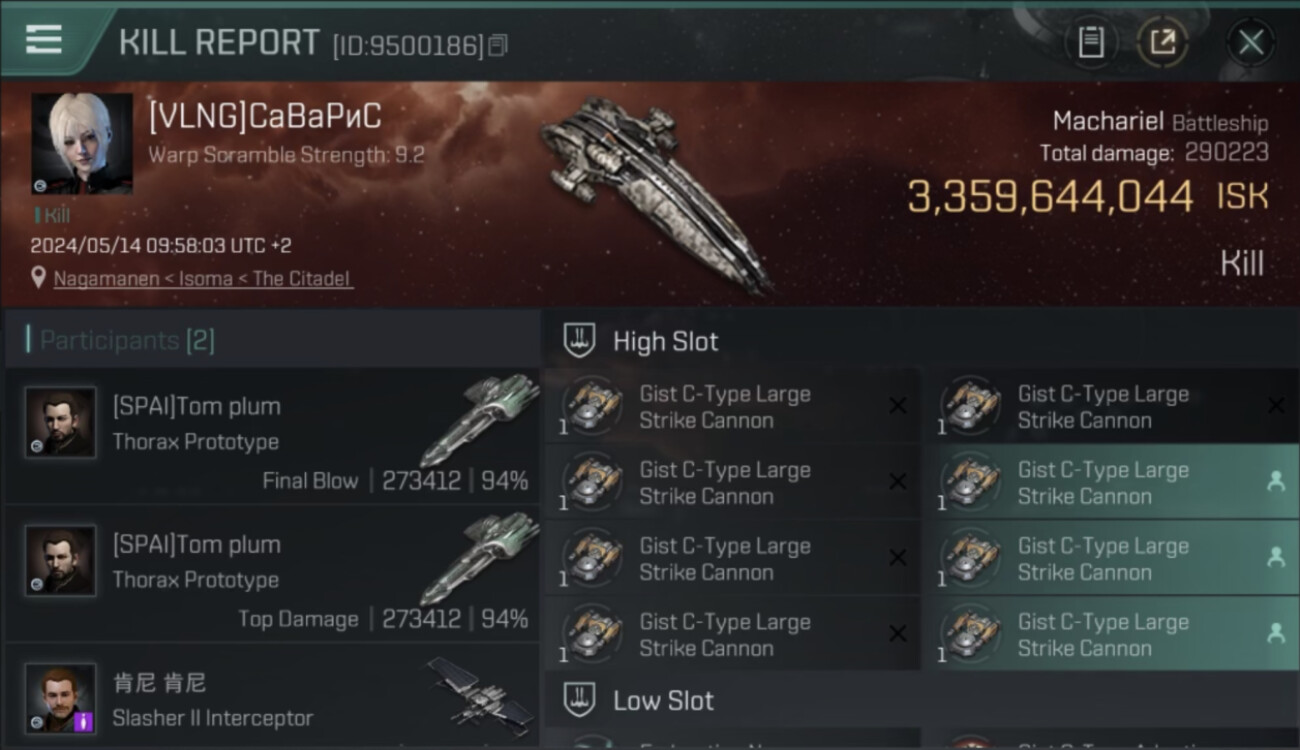Tap the X mark on the bottom-left Strike Cannon

898,633
